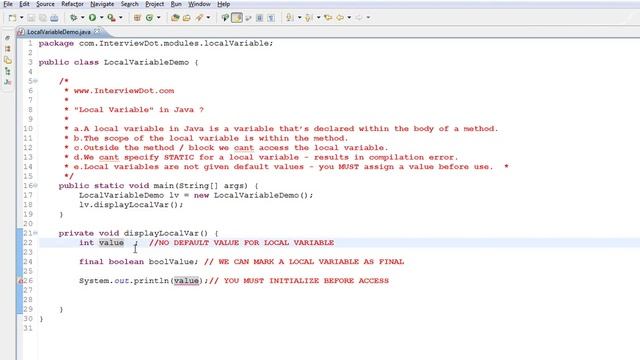Open the Edit menu
Viewport: 640px width, 360px height.
24,4
